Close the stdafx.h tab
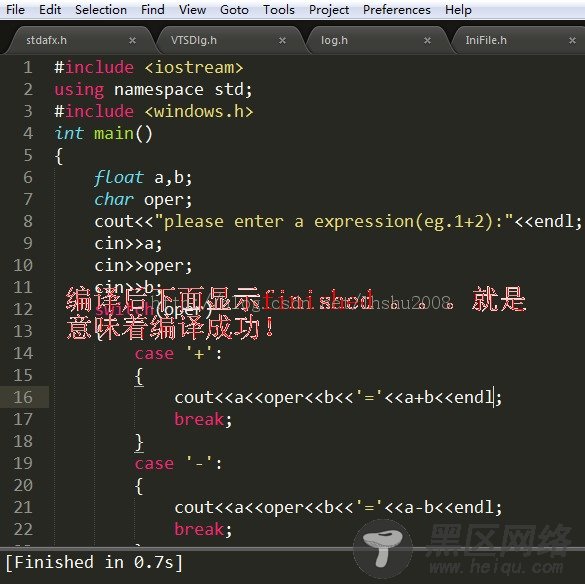The height and width of the screenshot is (584, 585). 132,40
